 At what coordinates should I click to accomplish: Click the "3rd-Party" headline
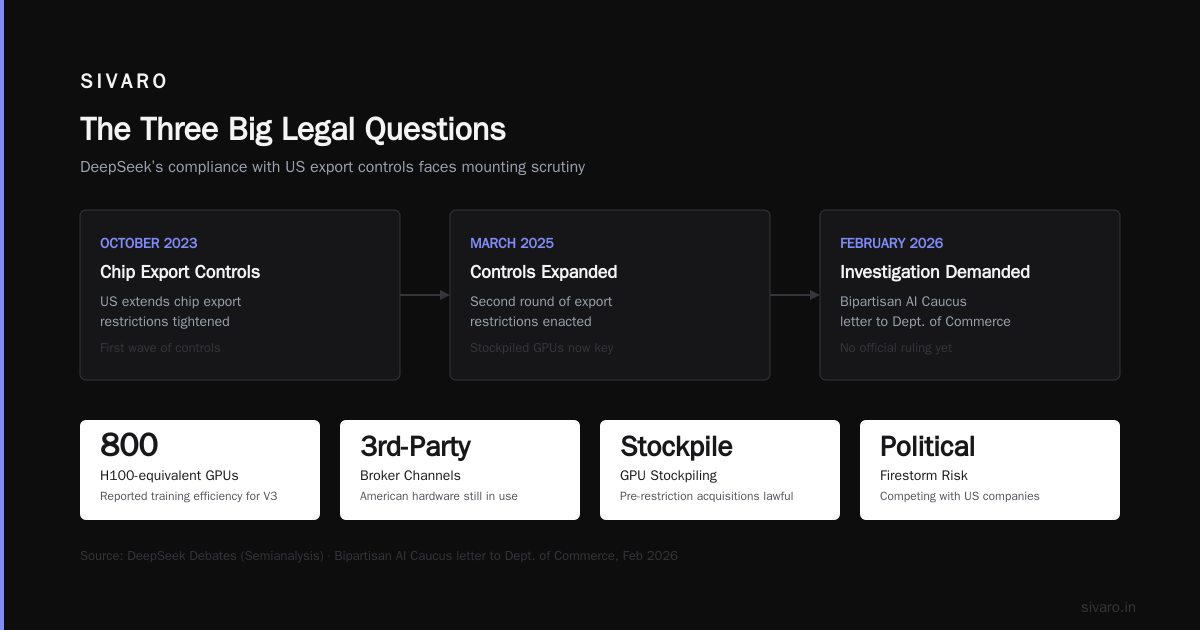(415, 446)
